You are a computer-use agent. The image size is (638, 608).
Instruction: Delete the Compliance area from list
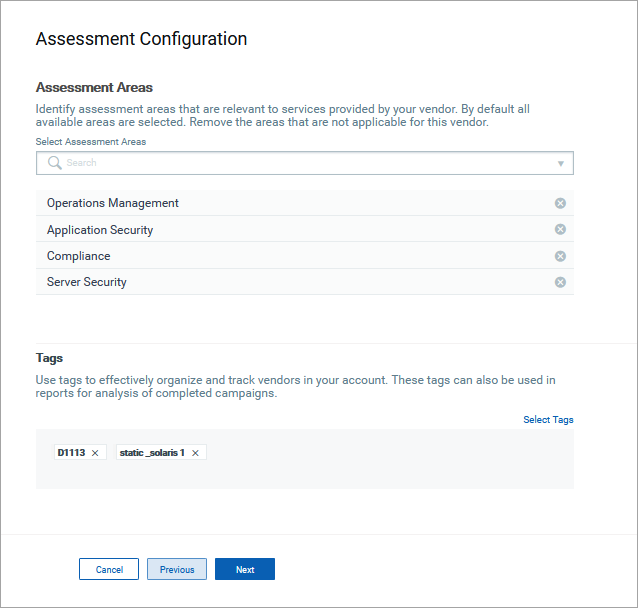(x=560, y=256)
